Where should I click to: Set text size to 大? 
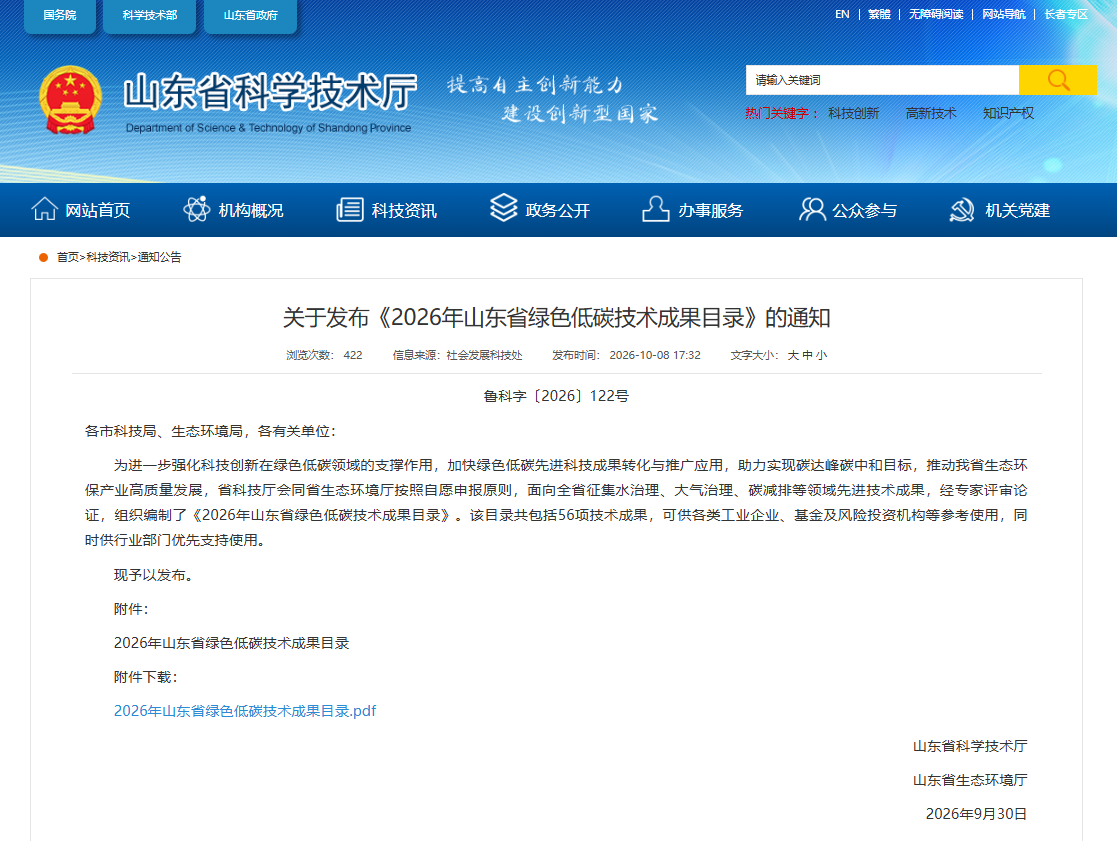click(793, 355)
